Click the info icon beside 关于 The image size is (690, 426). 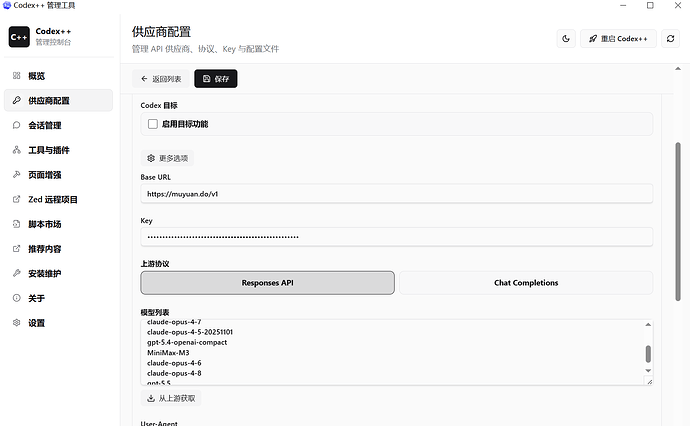click(17, 297)
